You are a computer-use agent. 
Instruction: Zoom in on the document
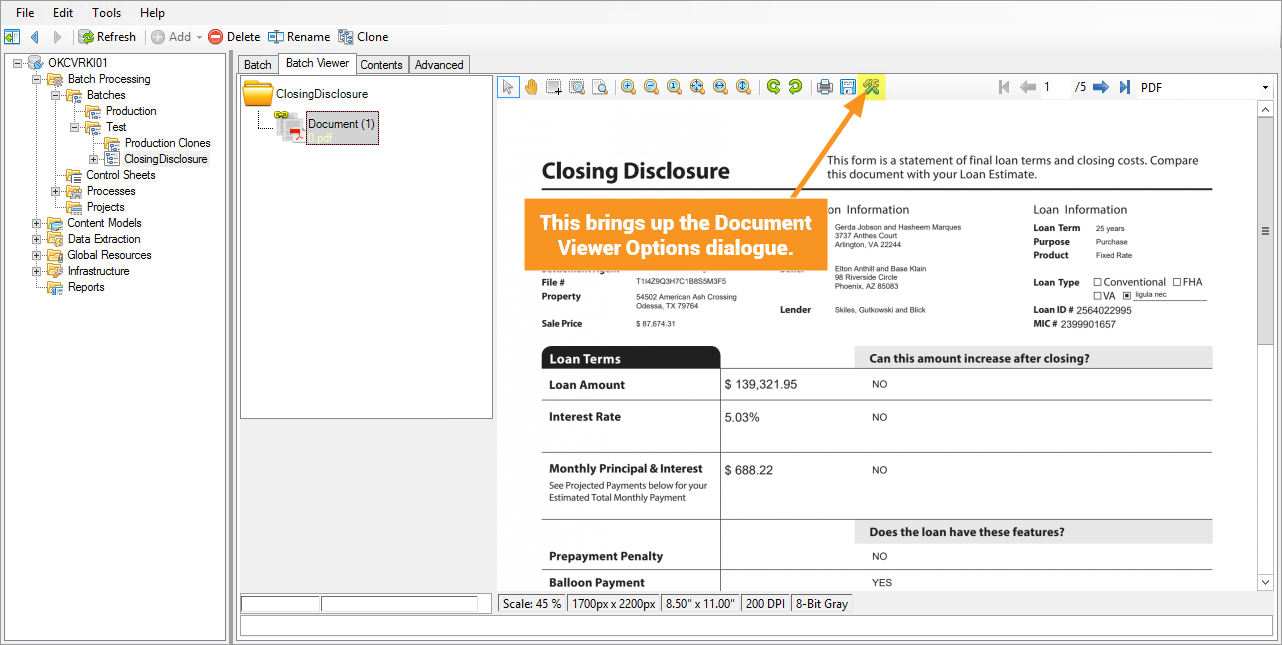[628, 87]
